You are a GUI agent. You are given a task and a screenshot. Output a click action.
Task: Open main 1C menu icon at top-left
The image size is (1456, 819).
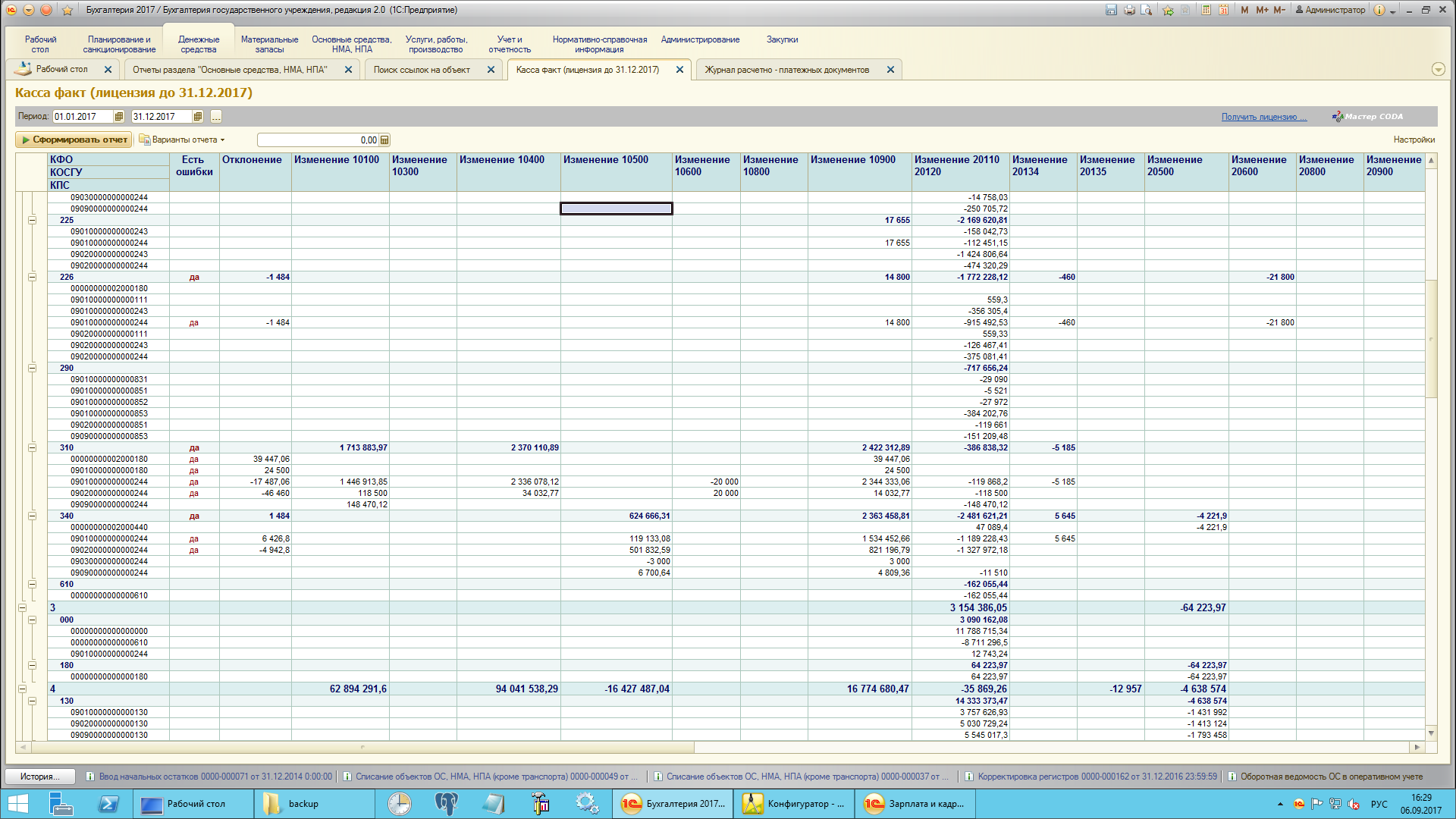(x=11, y=10)
